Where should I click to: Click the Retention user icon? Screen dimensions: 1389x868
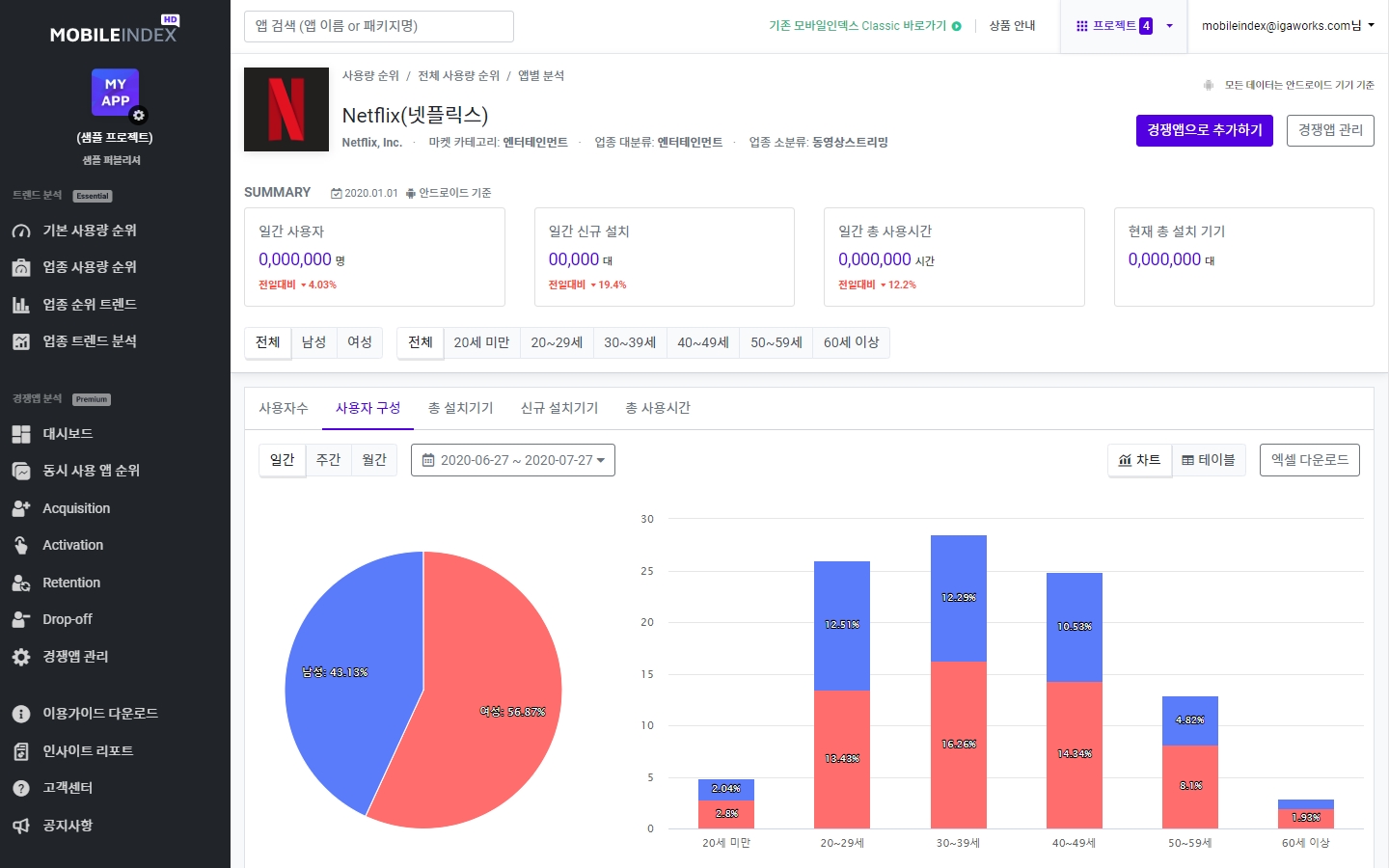coord(21,583)
